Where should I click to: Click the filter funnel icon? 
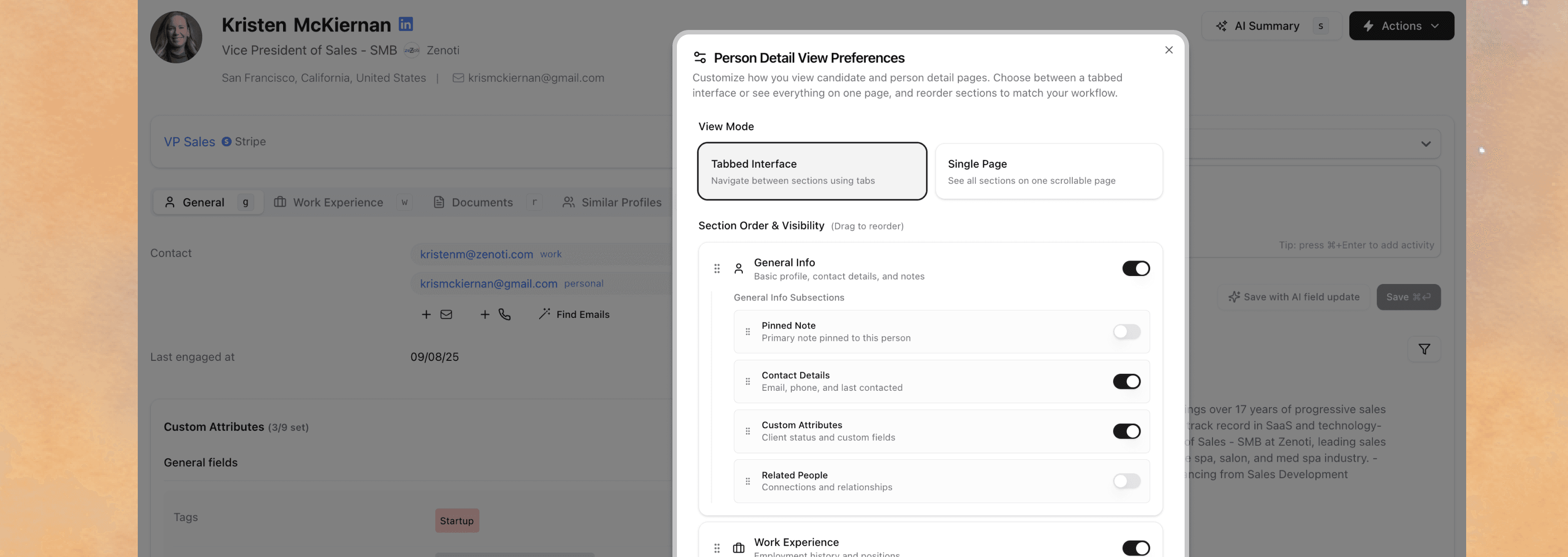(1424, 349)
